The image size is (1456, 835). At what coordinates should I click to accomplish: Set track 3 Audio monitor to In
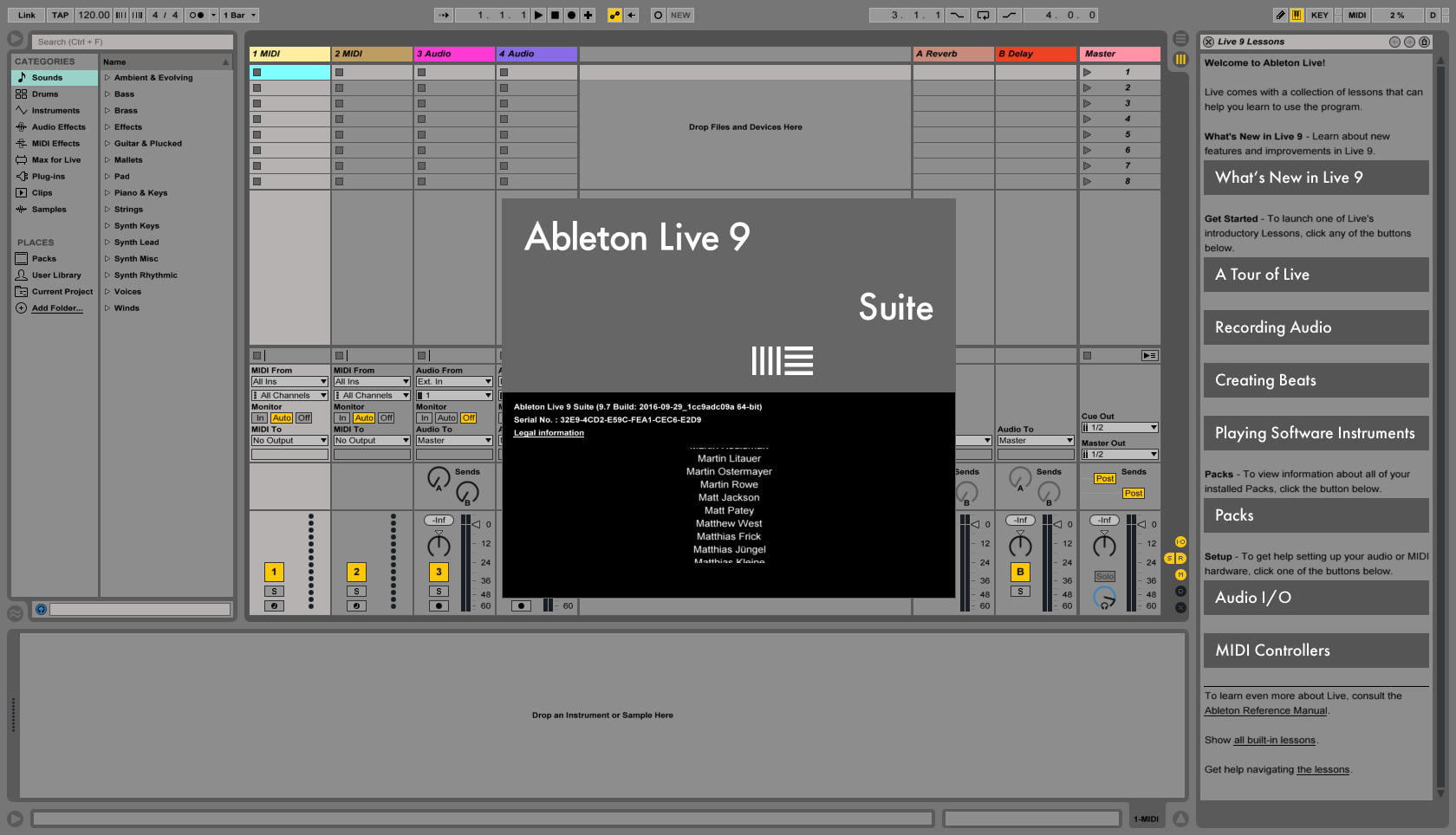pyautogui.click(x=425, y=417)
